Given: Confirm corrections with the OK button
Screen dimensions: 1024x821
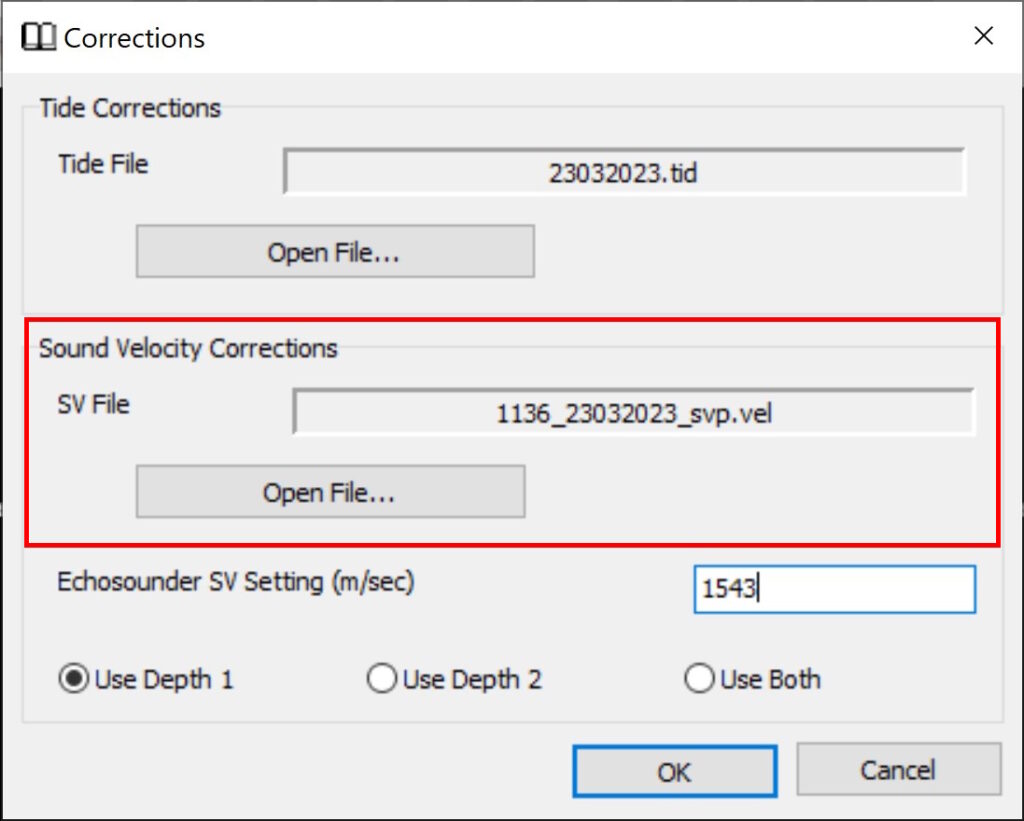Looking at the screenshot, I should pyautogui.click(x=674, y=772).
